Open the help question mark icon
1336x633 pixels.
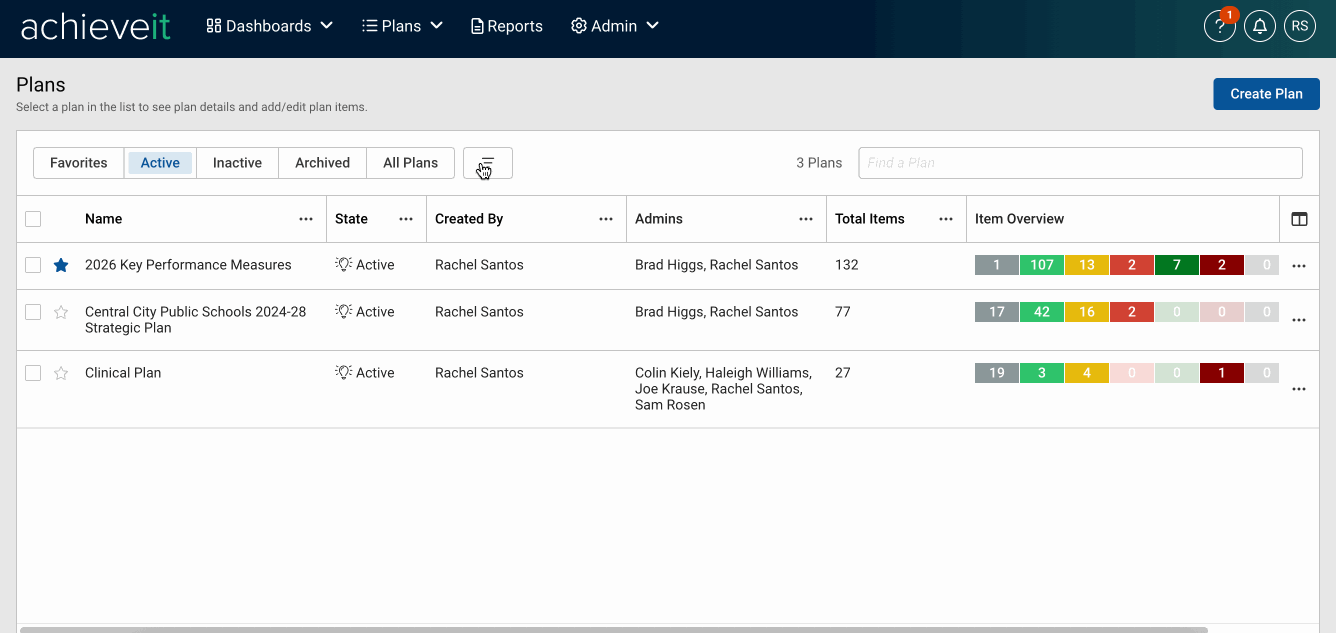click(1220, 26)
